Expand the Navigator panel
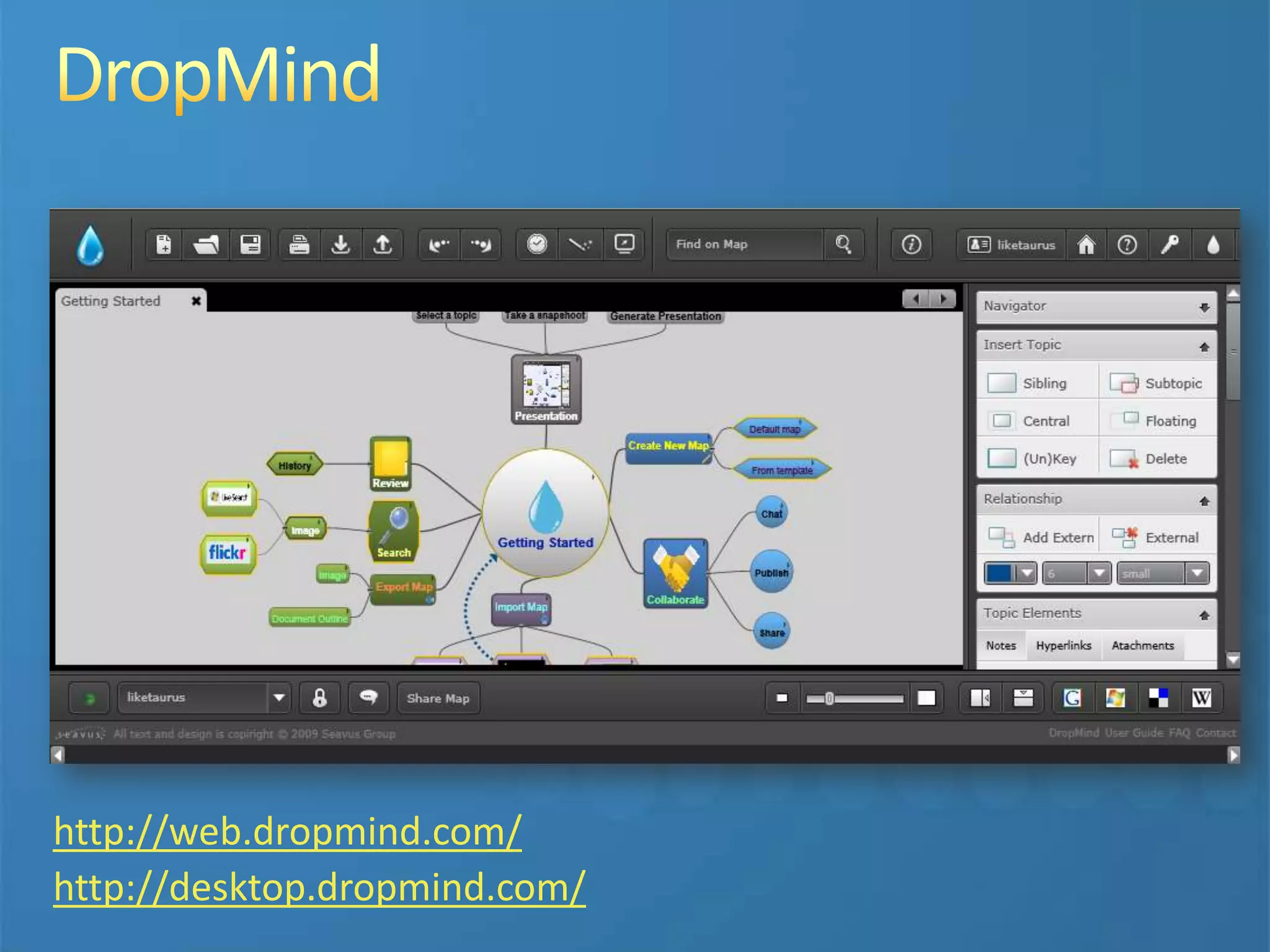Screen dimensions: 1270x952 pyautogui.click(x=1204, y=307)
